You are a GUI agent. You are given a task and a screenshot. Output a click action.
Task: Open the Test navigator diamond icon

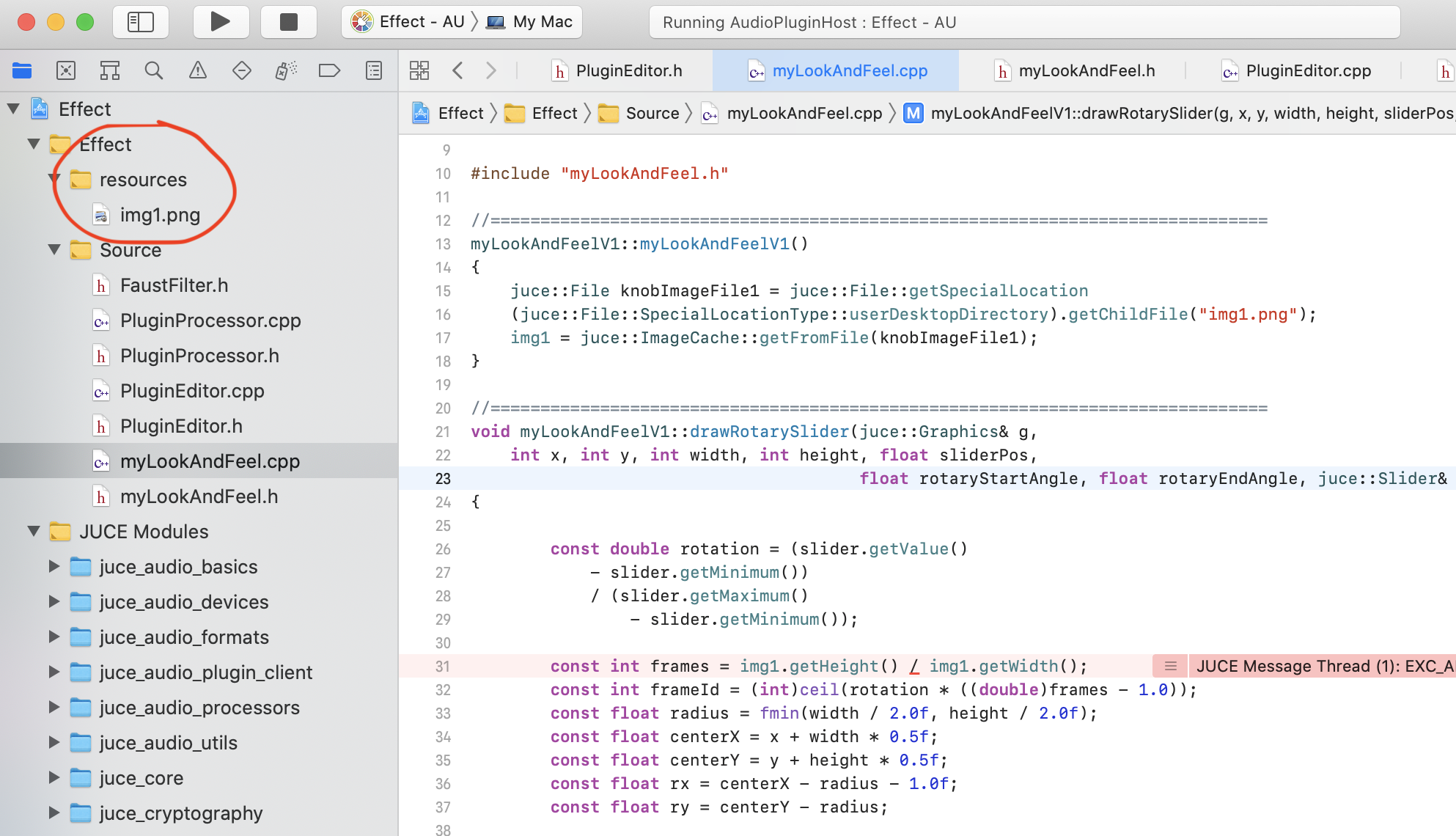pyautogui.click(x=242, y=70)
